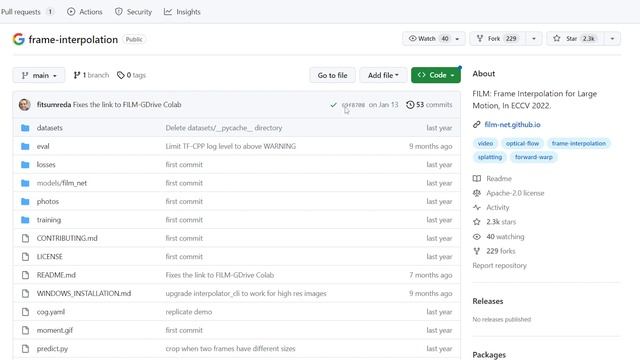Viewport: 640px width, 360px height.
Task: Open the Star lists dropdown arrow
Action: [x=612, y=38]
